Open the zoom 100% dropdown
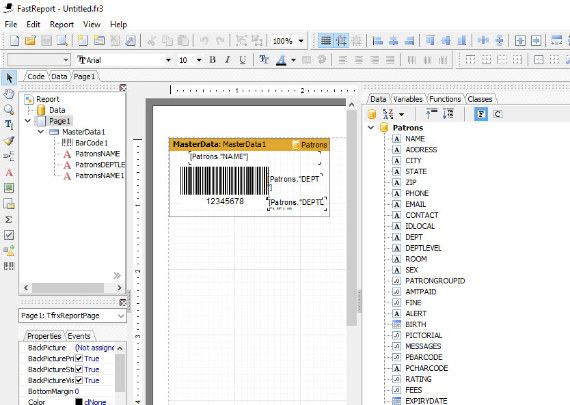The width and height of the screenshot is (570, 405). pyautogui.click(x=301, y=41)
